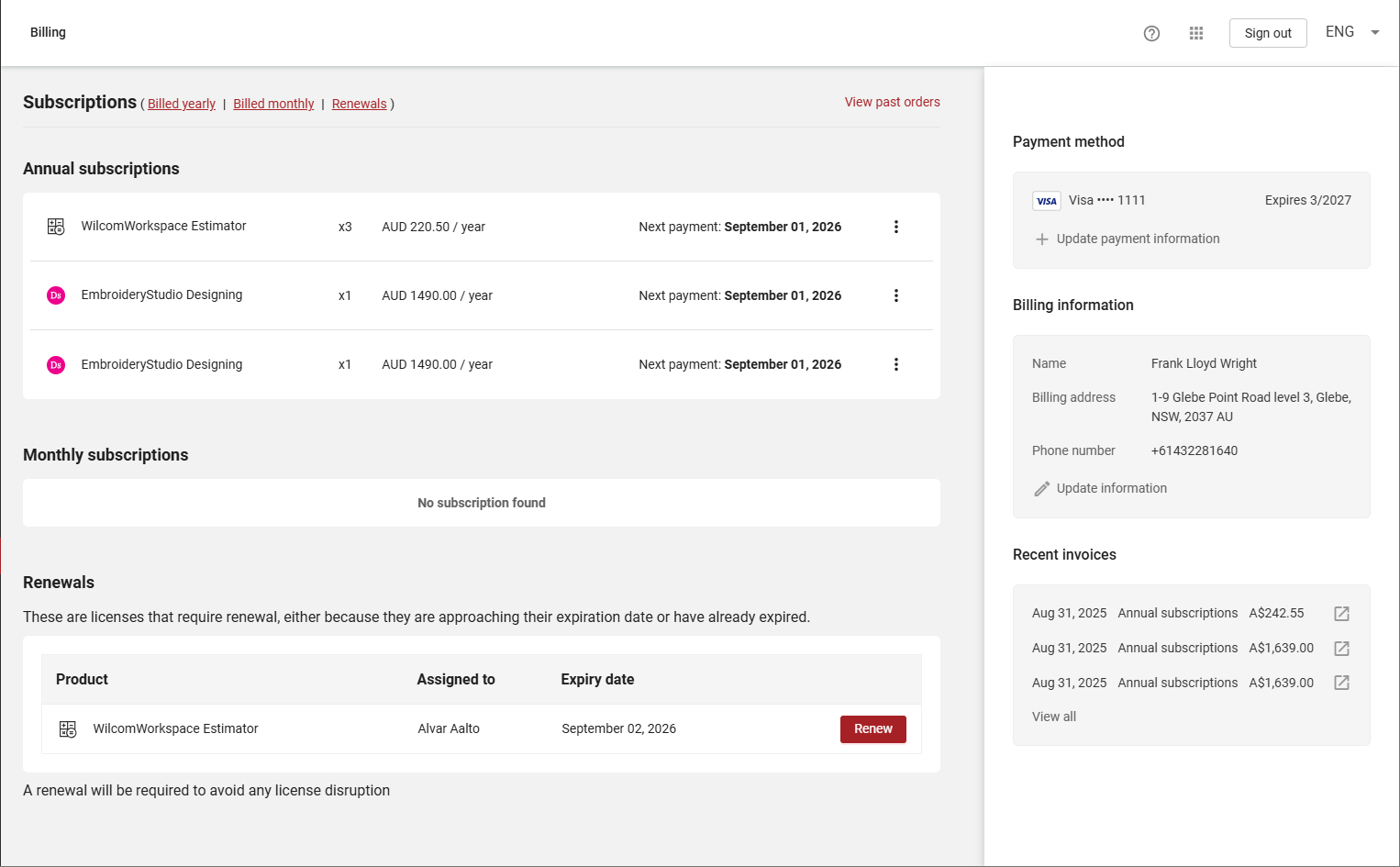Viewport: 1400px width, 867px height.
Task: Click the Glebe Point Road billing address
Action: pyautogui.click(x=1251, y=406)
